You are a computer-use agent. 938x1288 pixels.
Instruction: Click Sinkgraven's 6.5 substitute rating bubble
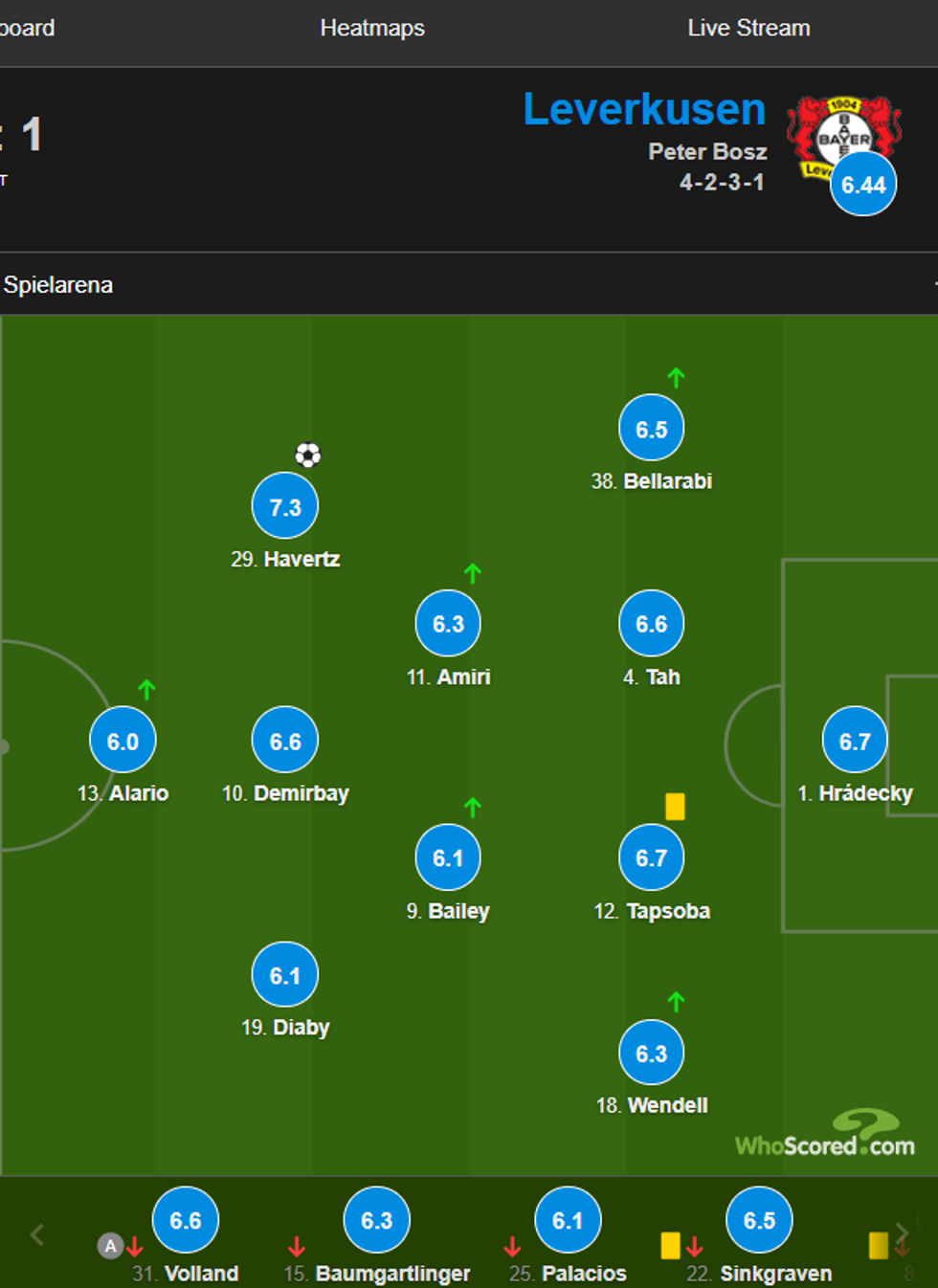[x=759, y=1220]
